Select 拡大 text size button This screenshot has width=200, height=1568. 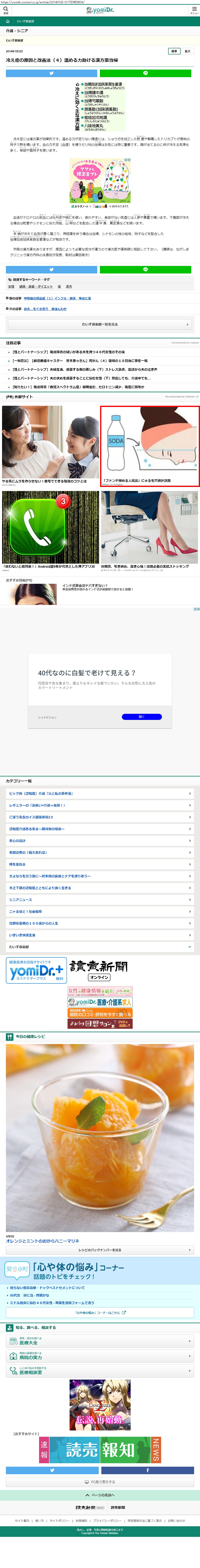[x=187, y=51]
